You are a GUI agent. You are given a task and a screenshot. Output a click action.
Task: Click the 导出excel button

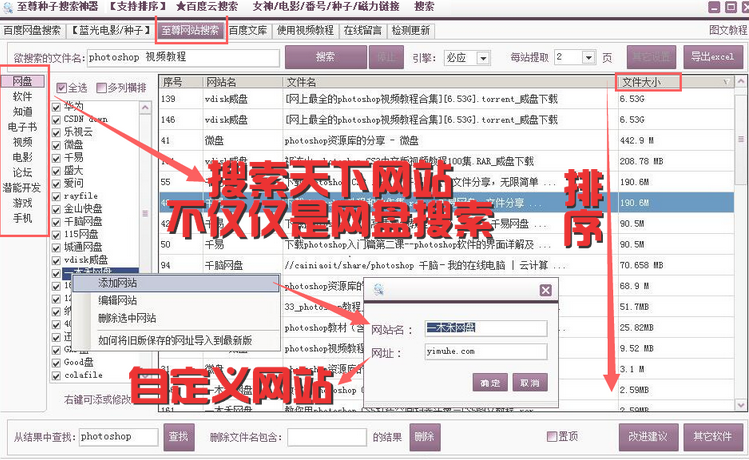[712, 57]
